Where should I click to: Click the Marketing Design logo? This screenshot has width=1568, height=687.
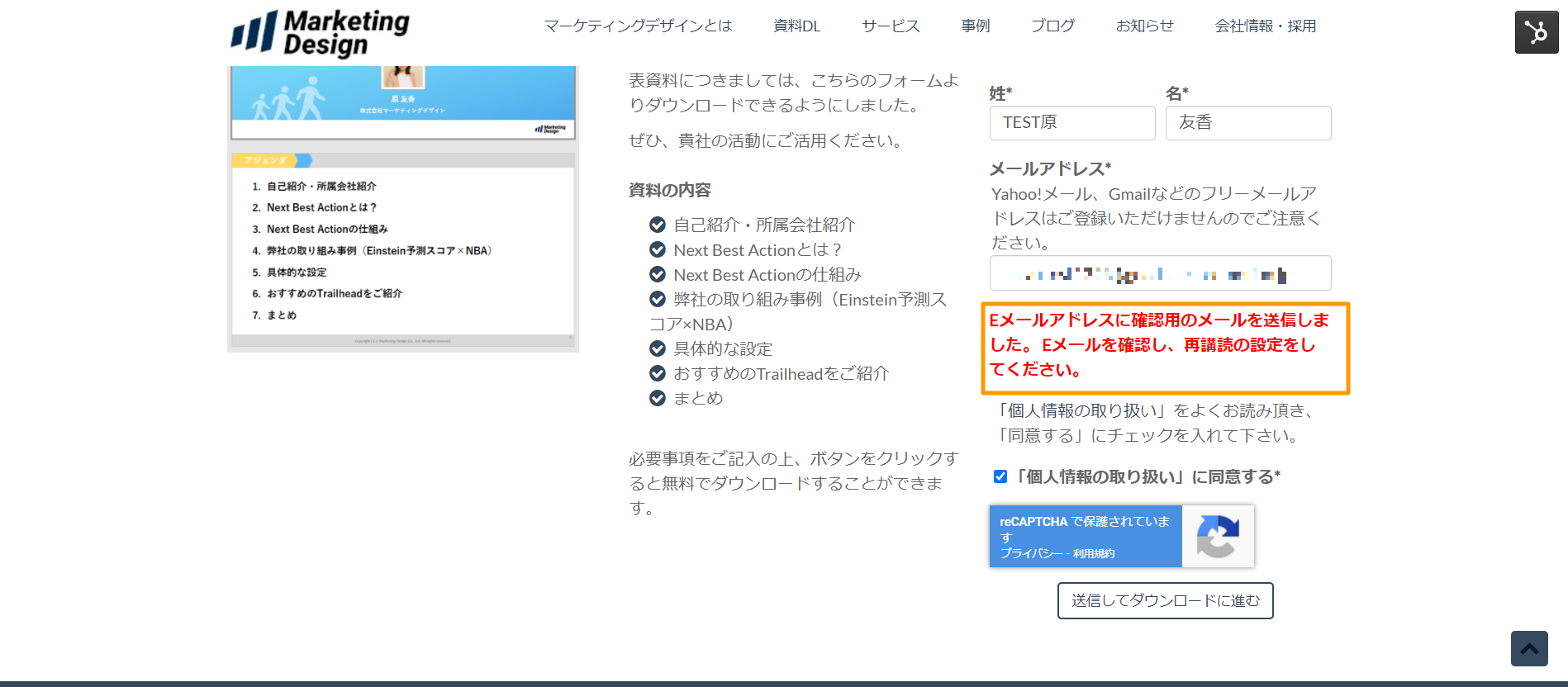click(321, 33)
